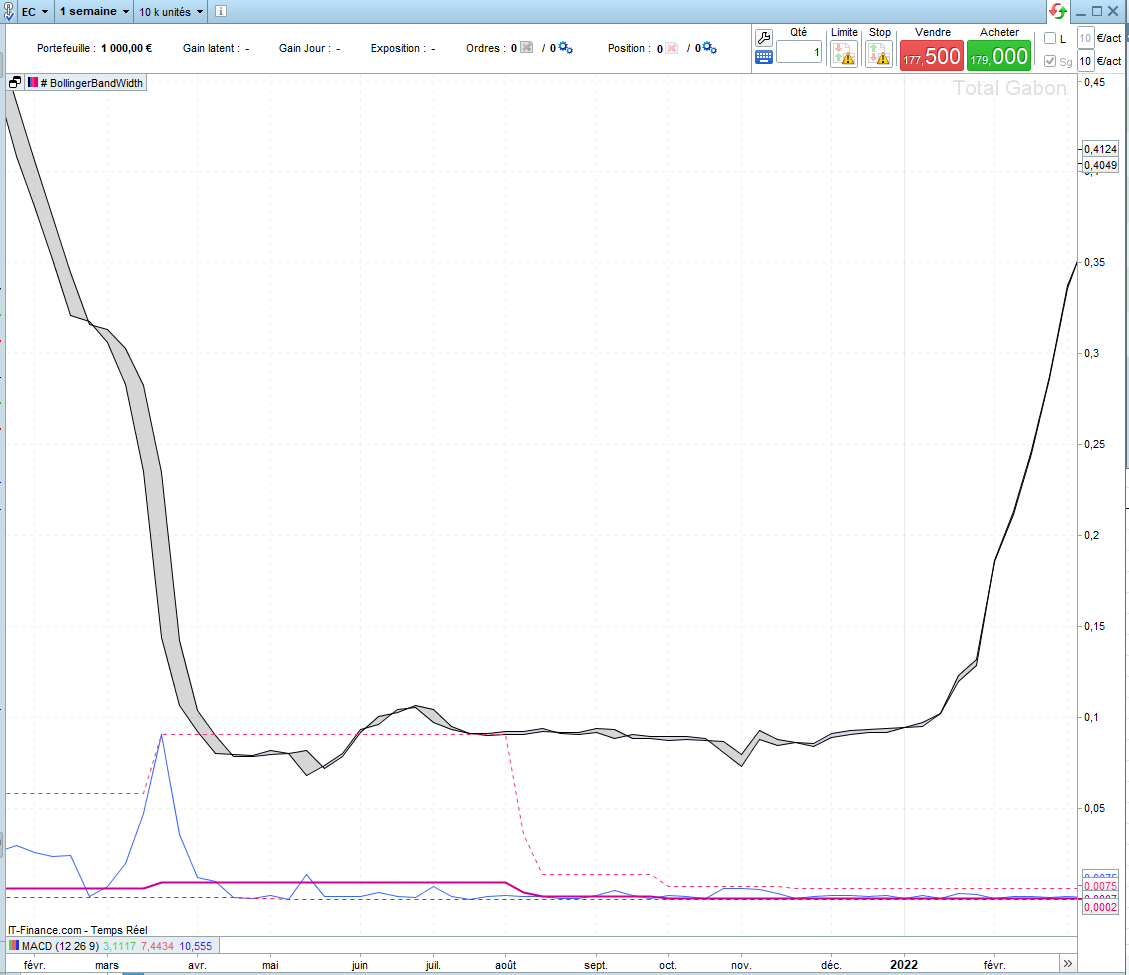This screenshot has width=1129, height=975.
Task: Click the MACD indicator color icon
Action: click(x=14, y=945)
